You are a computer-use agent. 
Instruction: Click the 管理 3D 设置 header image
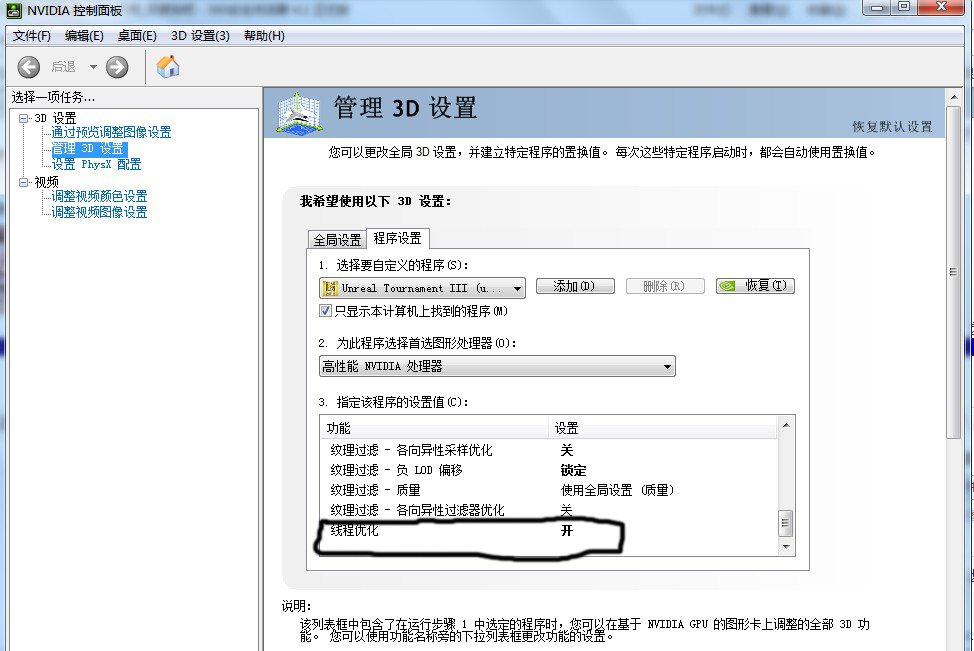(x=299, y=112)
